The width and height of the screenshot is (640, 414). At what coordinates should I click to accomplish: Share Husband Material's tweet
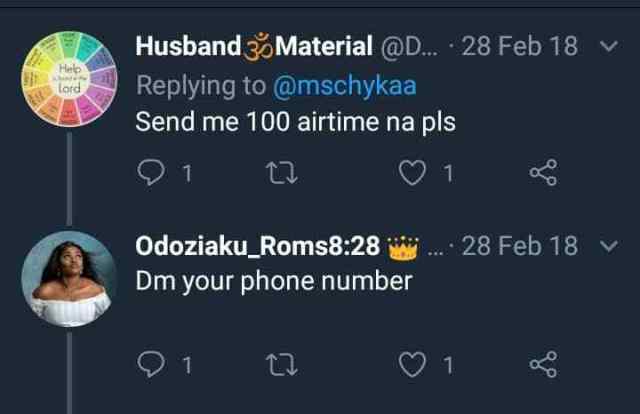click(541, 174)
